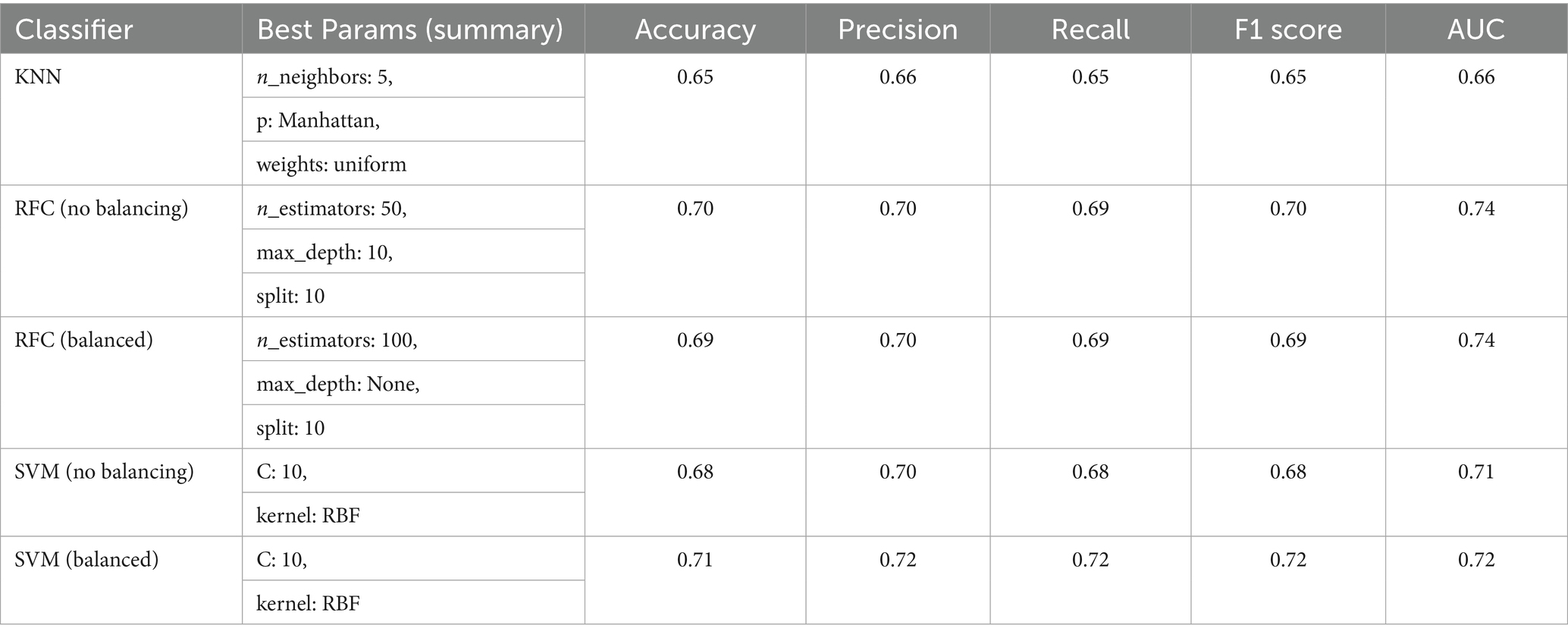Click the SVM (balanced) row label
Image resolution: width=1568 pixels, height=638 pixels.
click(x=87, y=560)
